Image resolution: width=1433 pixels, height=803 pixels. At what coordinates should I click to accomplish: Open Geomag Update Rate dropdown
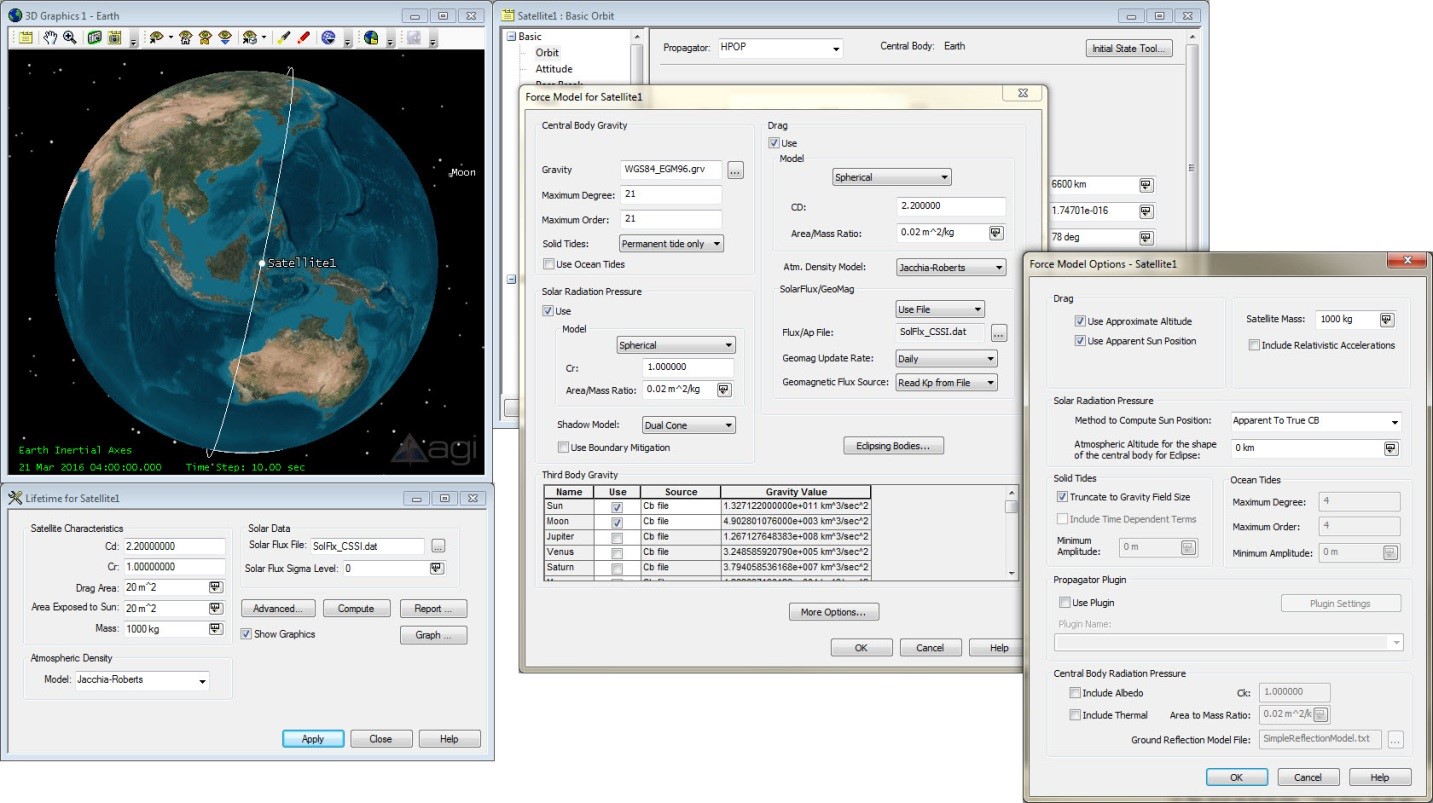(x=946, y=358)
